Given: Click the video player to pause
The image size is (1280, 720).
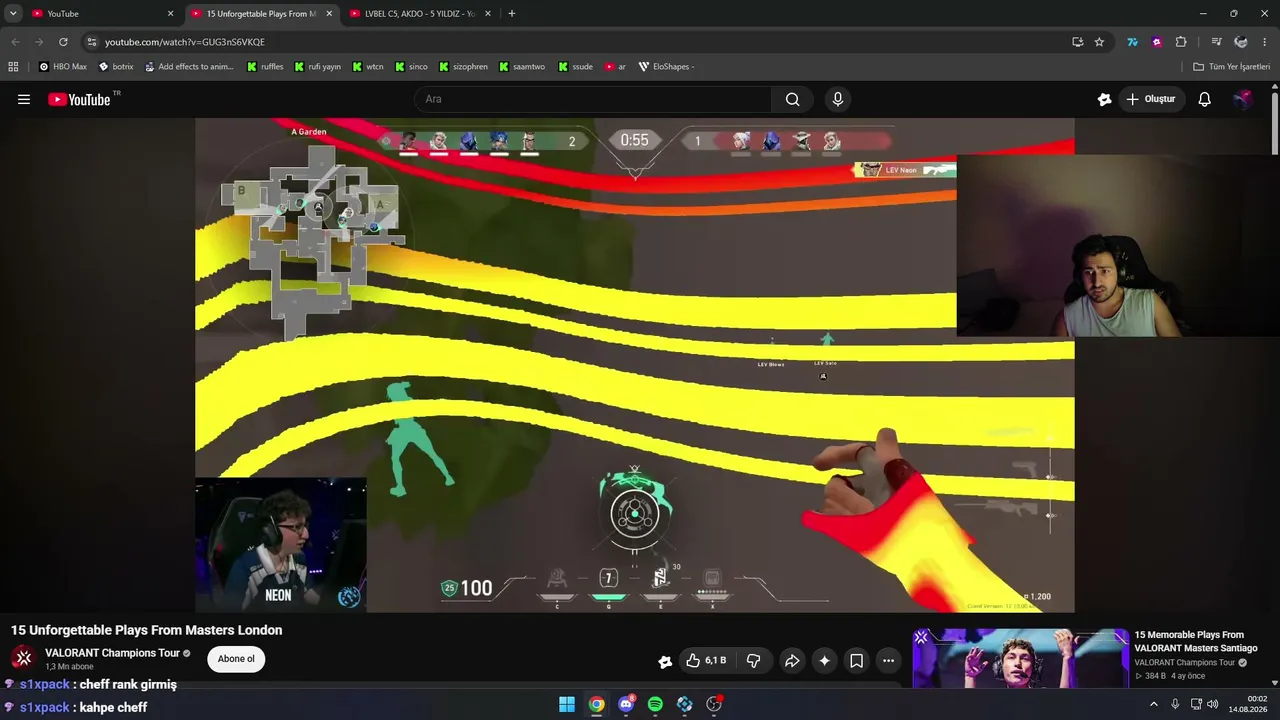Looking at the screenshot, I should coord(635,365).
